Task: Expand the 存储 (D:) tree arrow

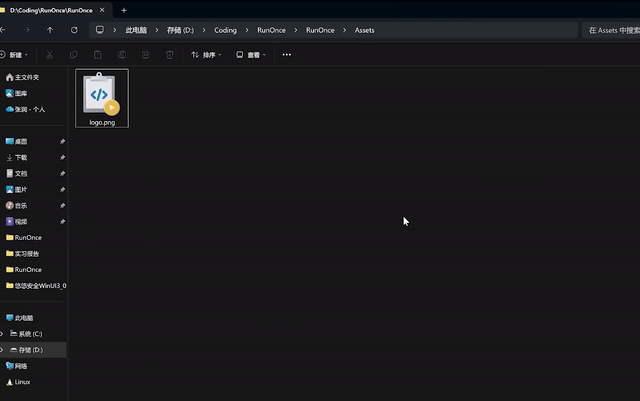Action: pyautogui.click(x=2, y=350)
